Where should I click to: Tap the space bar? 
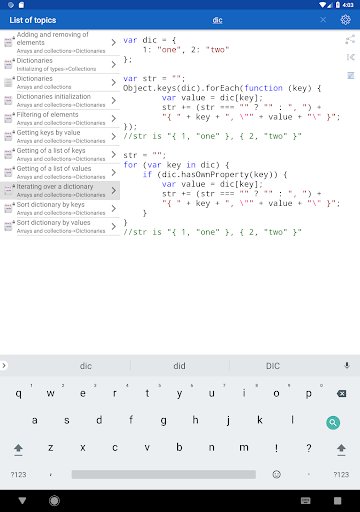pos(164,474)
